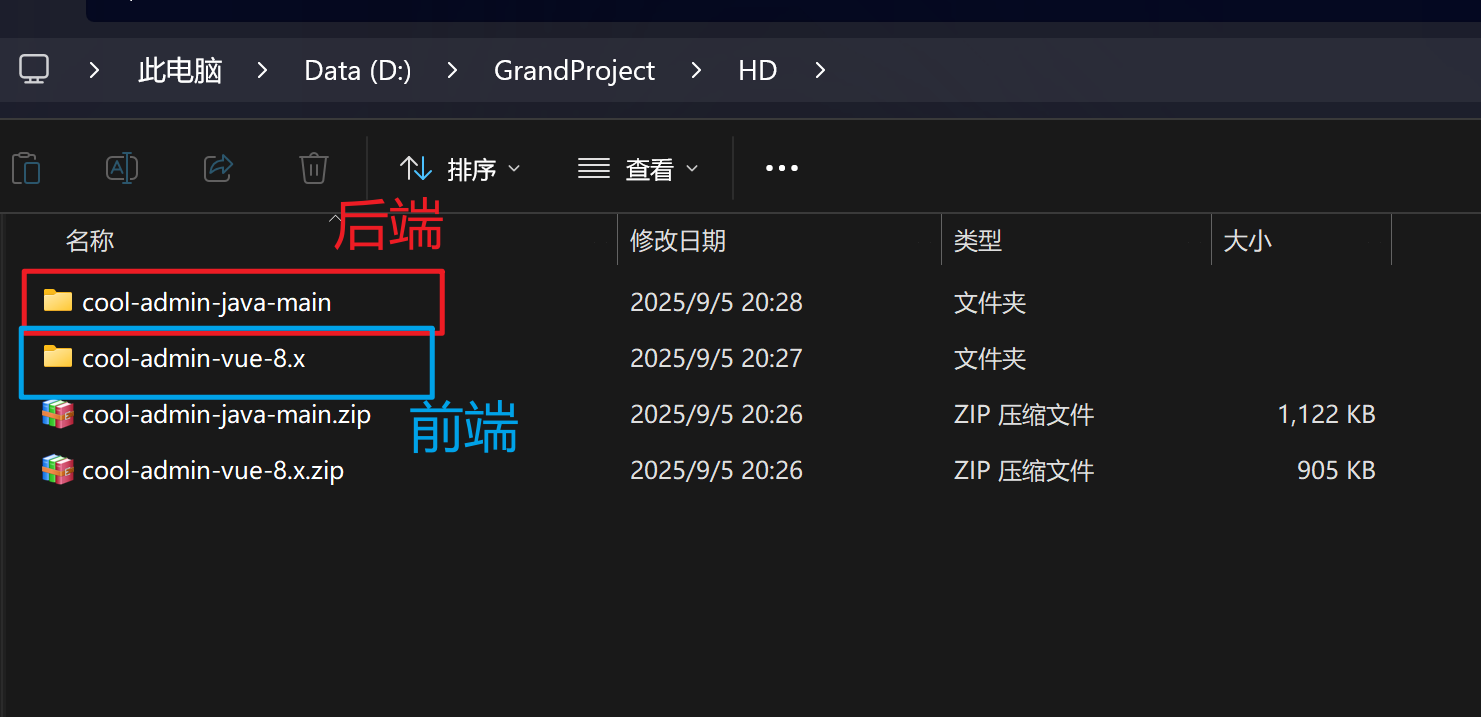Click the 类型 column header

coord(978,240)
